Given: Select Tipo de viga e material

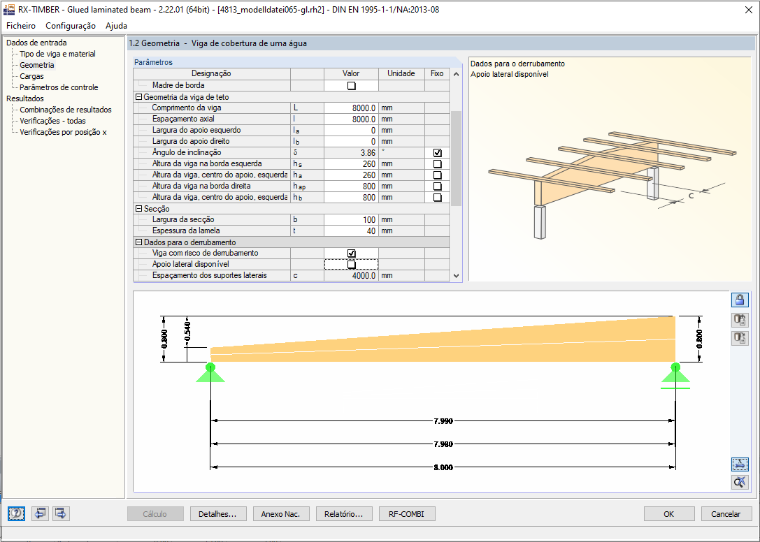Looking at the screenshot, I should (x=57, y=54).
